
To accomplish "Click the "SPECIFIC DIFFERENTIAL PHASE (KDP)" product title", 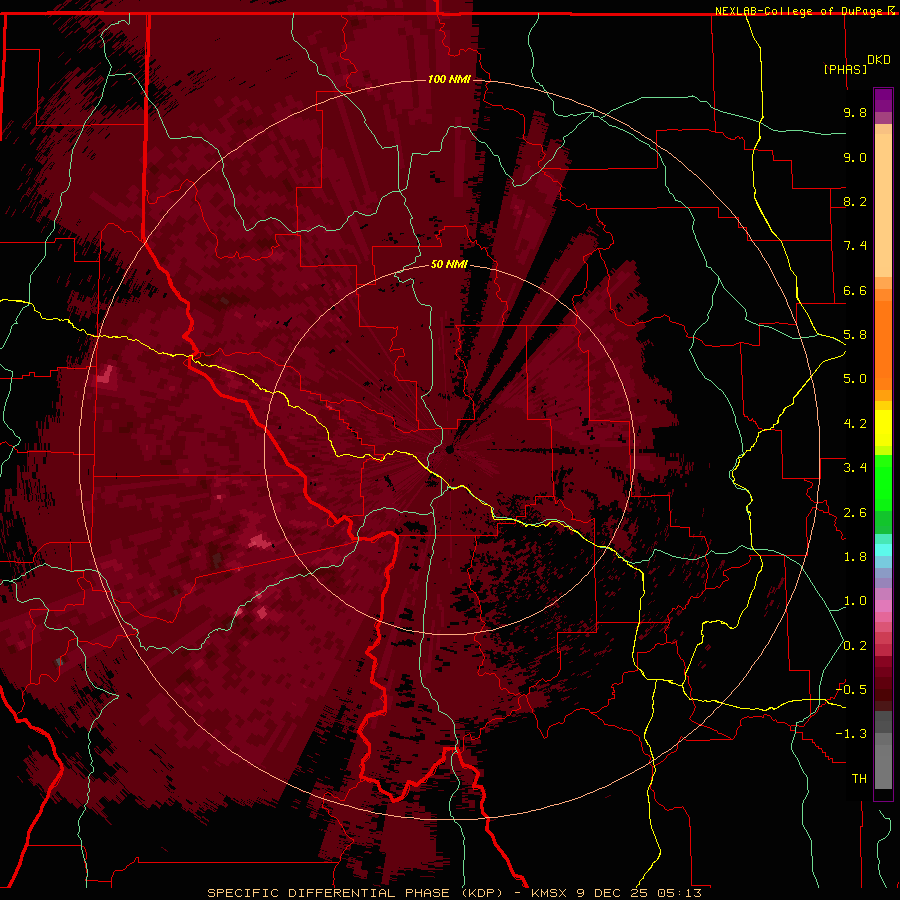I will point(355,893).
